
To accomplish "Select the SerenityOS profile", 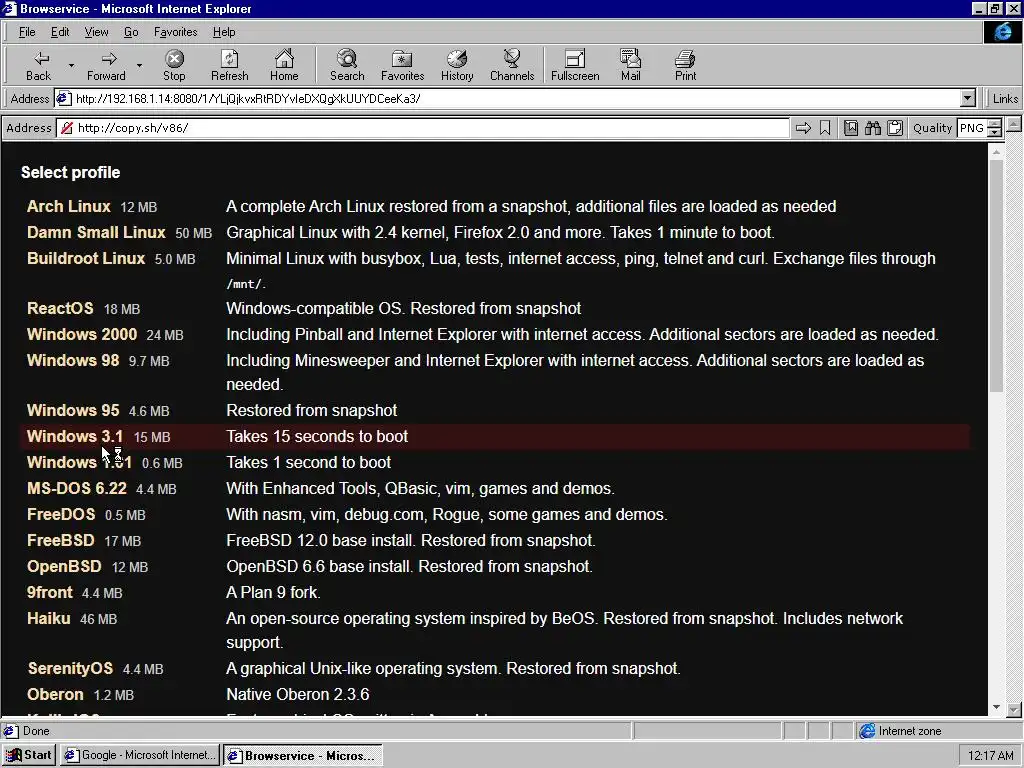I will tap(70, 669).
